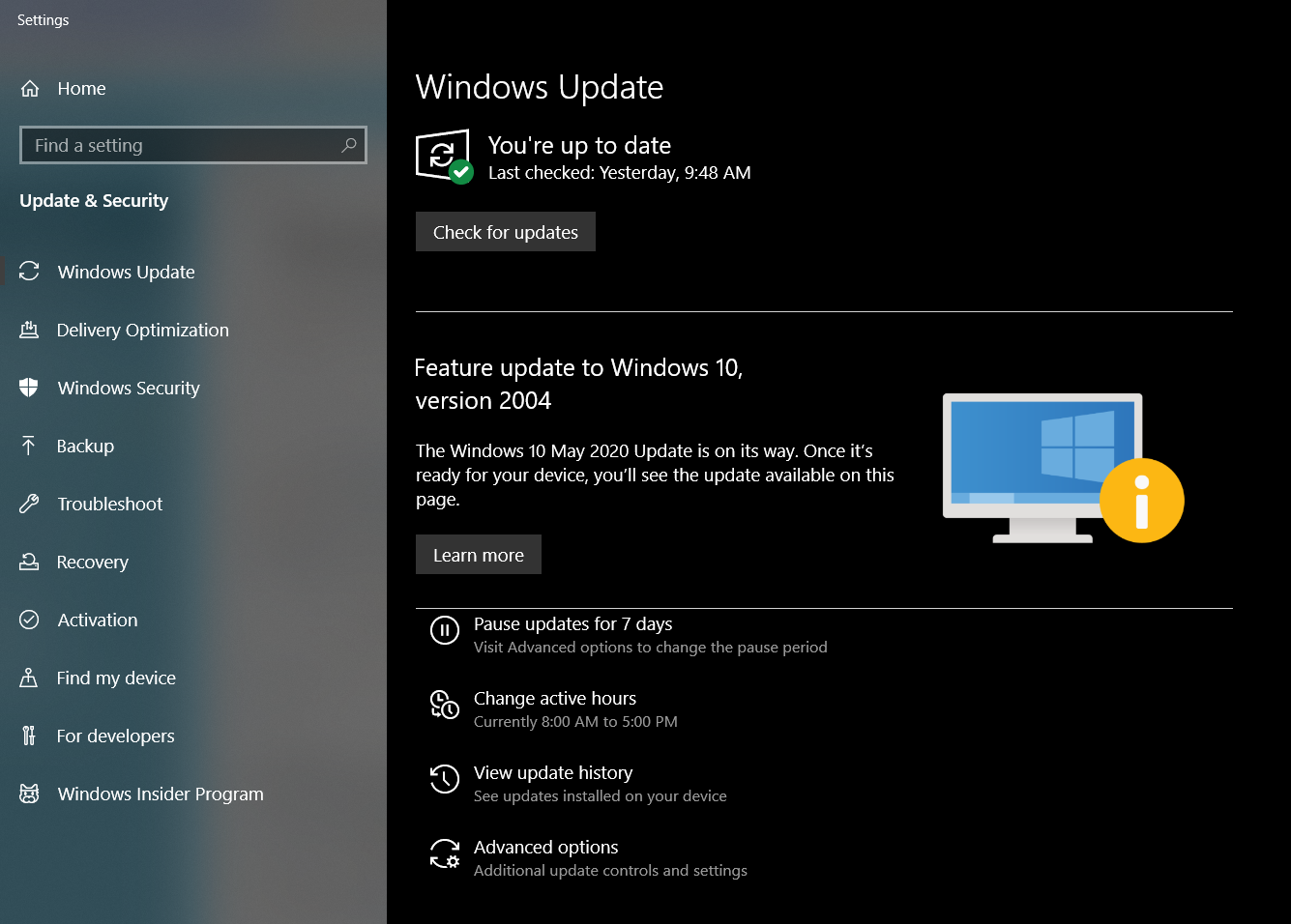This screenshot has height=924, width=1291.
Task: Focus the Find a setting search box
Action: 193,145
